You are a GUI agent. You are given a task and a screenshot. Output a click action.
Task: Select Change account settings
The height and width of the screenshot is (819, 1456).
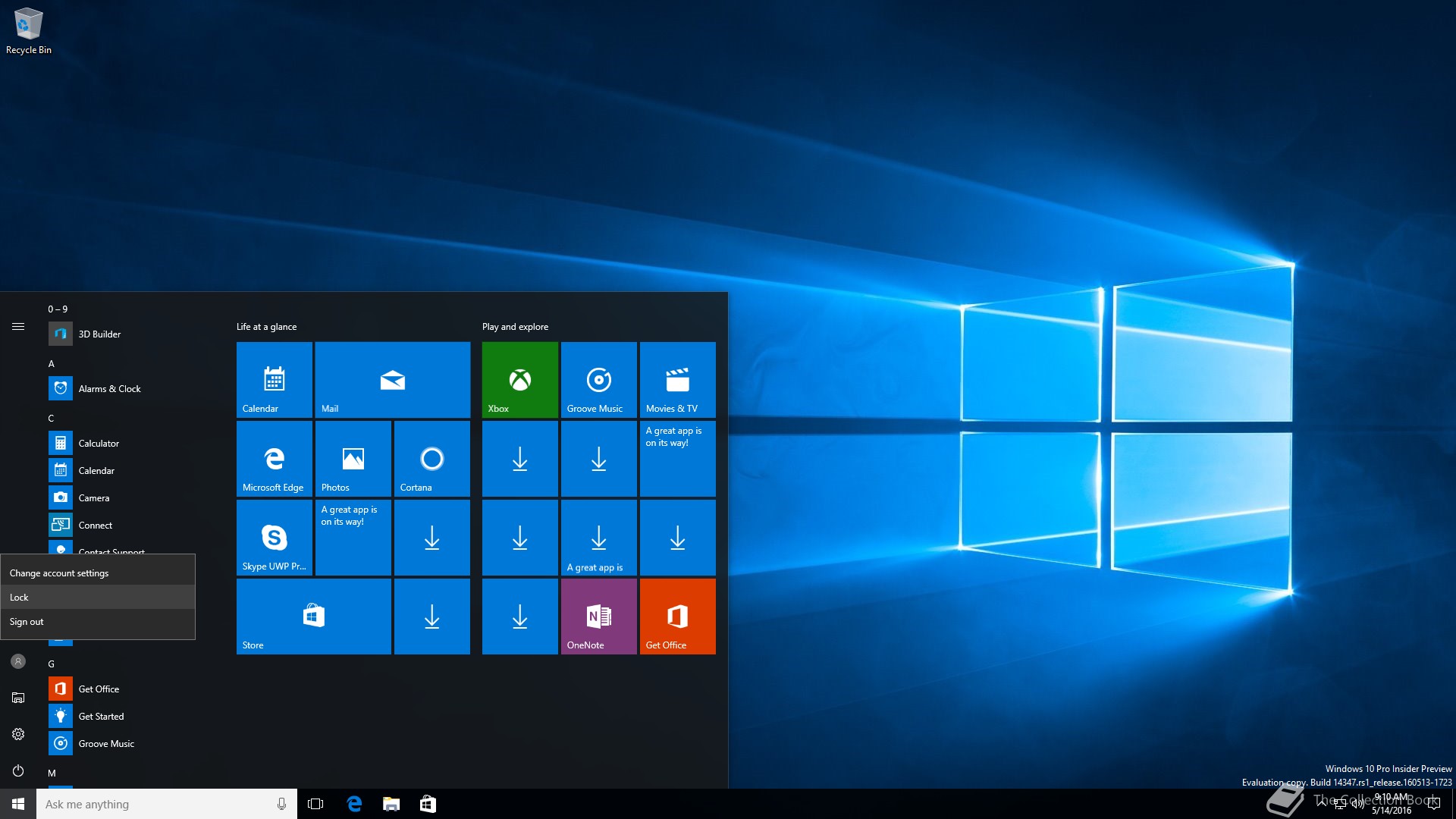(98, 573)
